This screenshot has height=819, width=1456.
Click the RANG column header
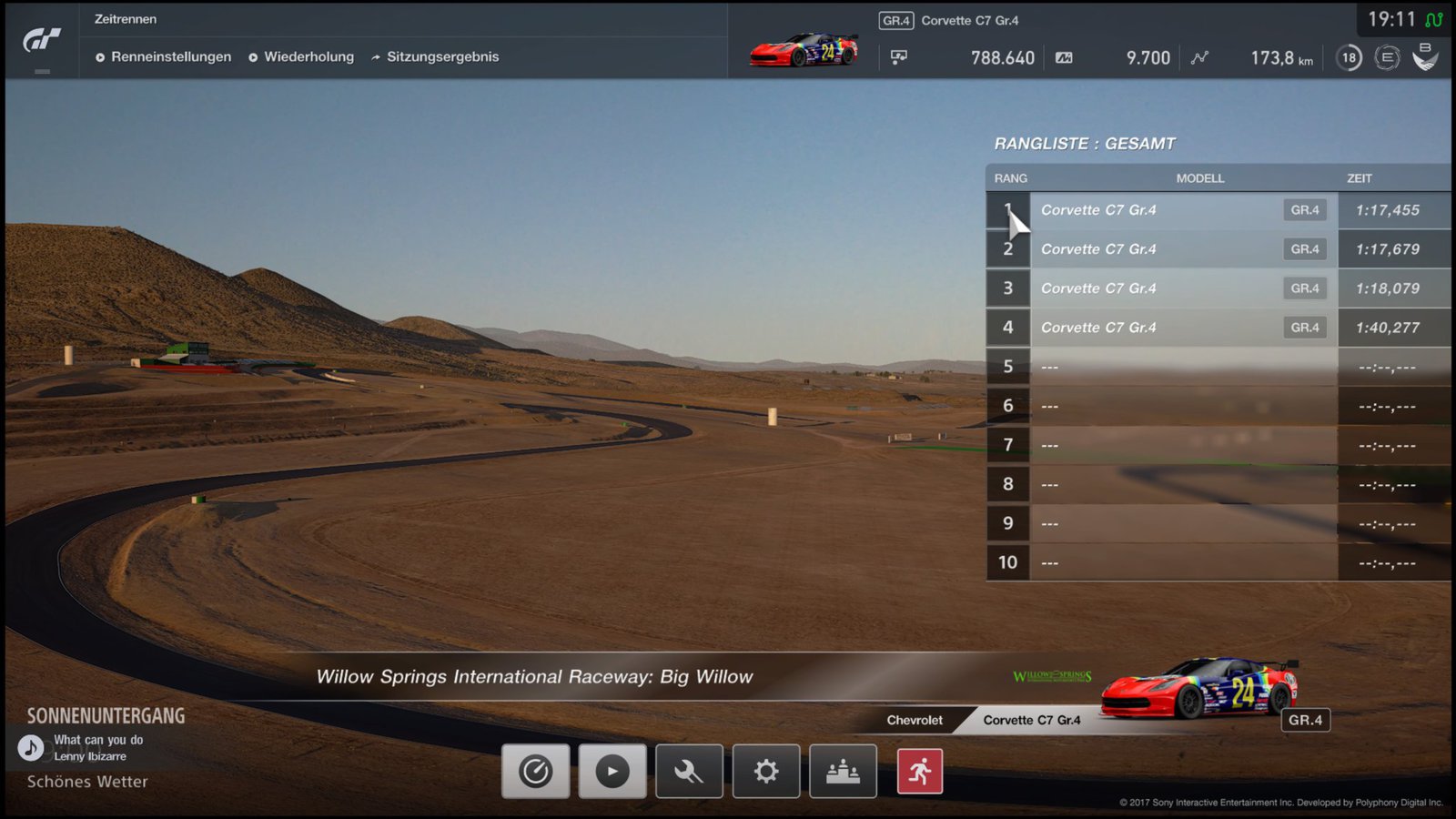(x=1011, y=178)
